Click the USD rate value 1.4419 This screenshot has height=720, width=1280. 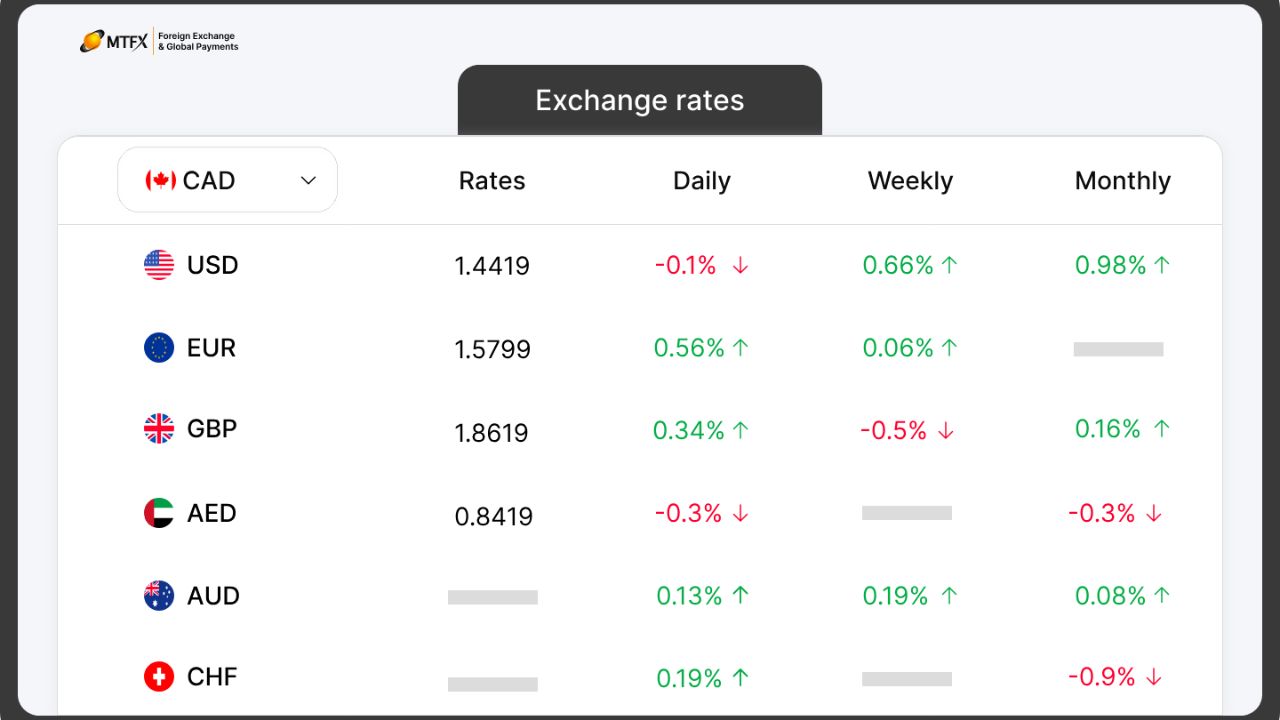pos(491,266)
